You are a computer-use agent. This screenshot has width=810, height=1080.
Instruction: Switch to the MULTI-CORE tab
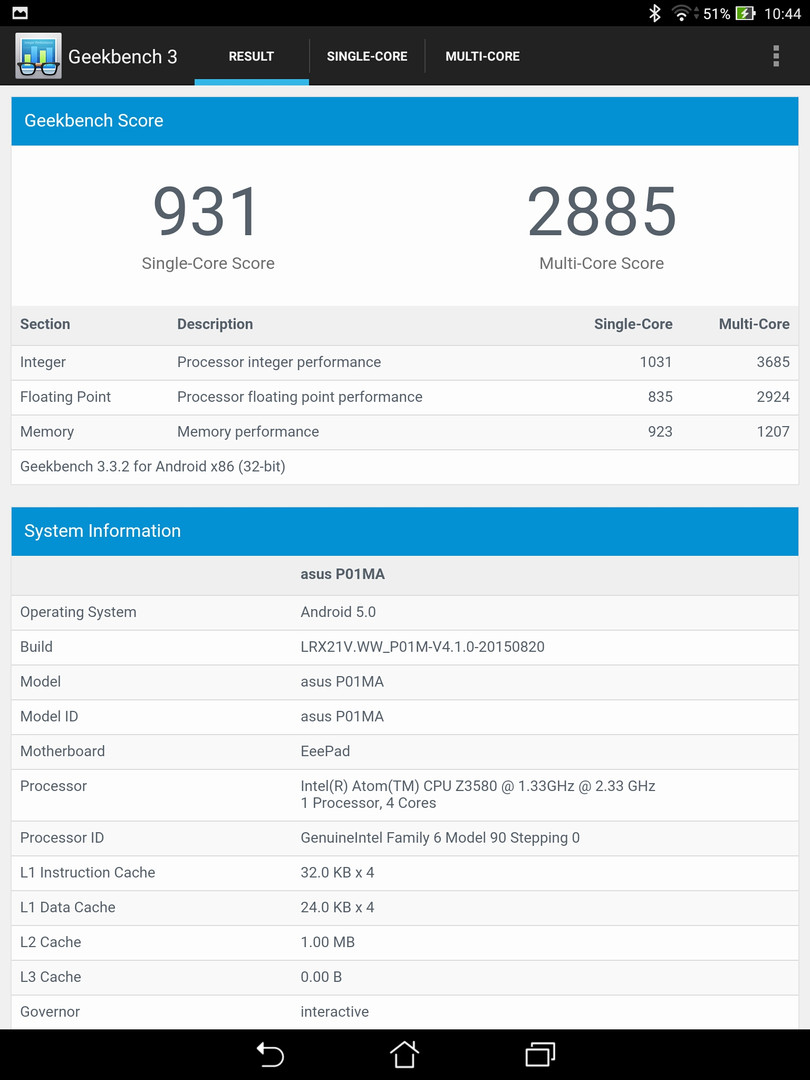click(x=482, y=57)
